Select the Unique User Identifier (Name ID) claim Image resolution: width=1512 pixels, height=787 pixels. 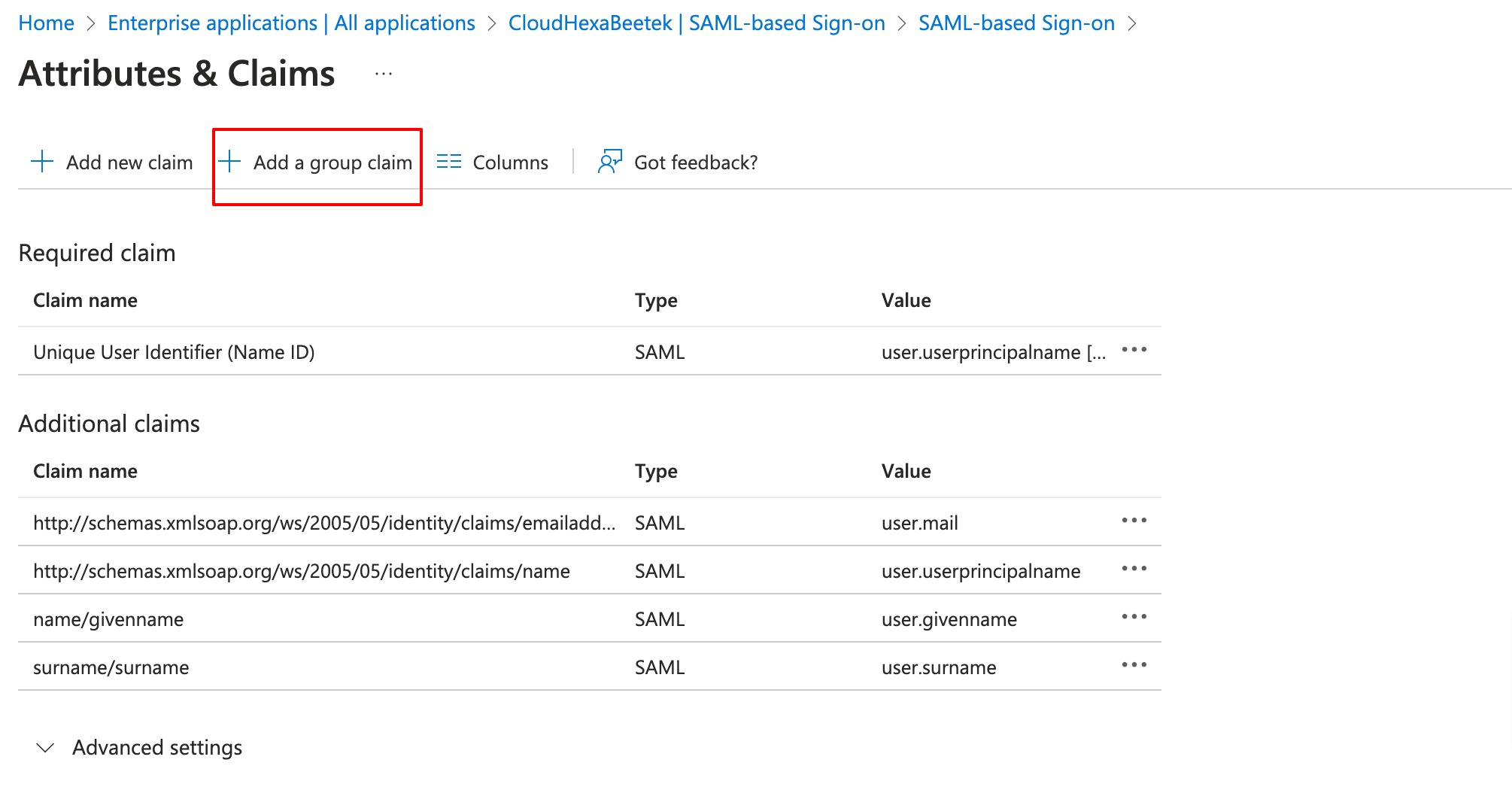[174, 352]
